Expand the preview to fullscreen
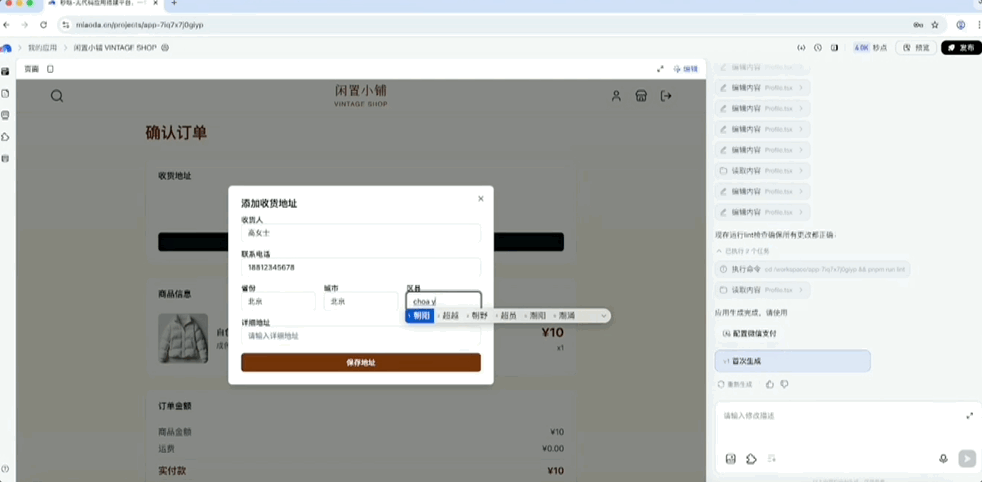 tap(660, 69)
